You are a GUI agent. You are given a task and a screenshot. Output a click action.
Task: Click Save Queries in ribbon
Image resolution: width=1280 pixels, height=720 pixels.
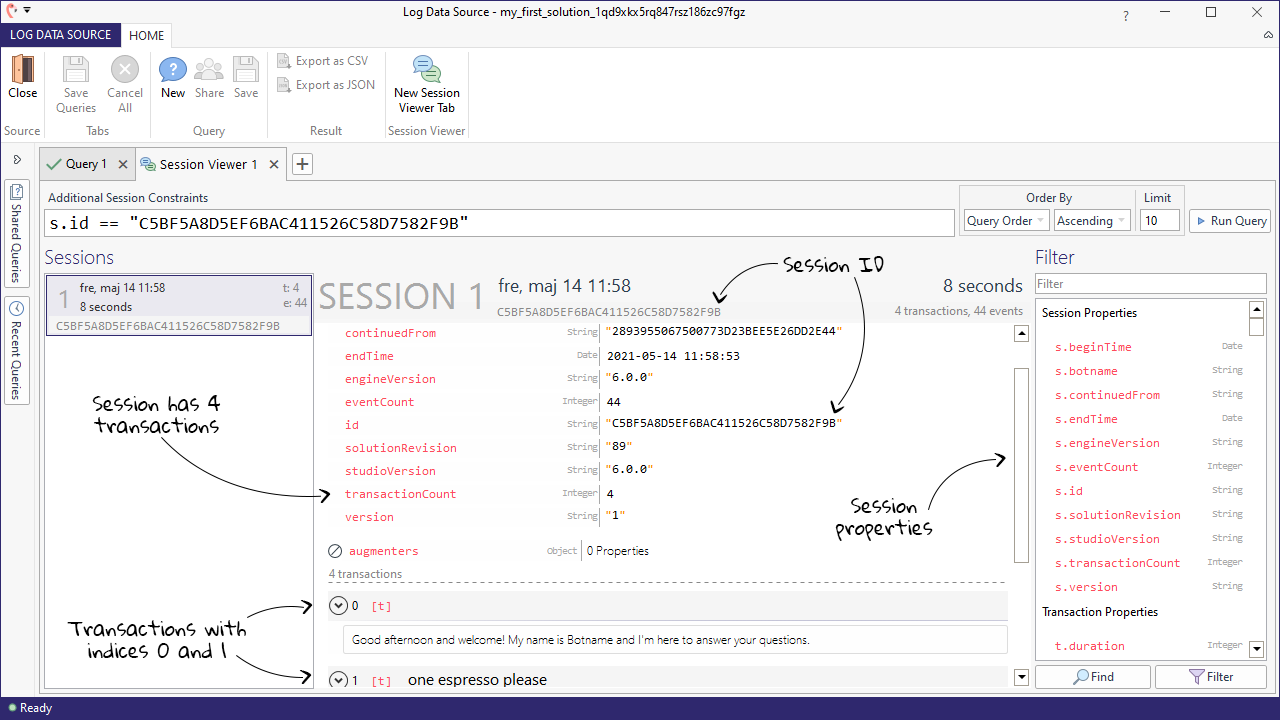click(76, 85)
